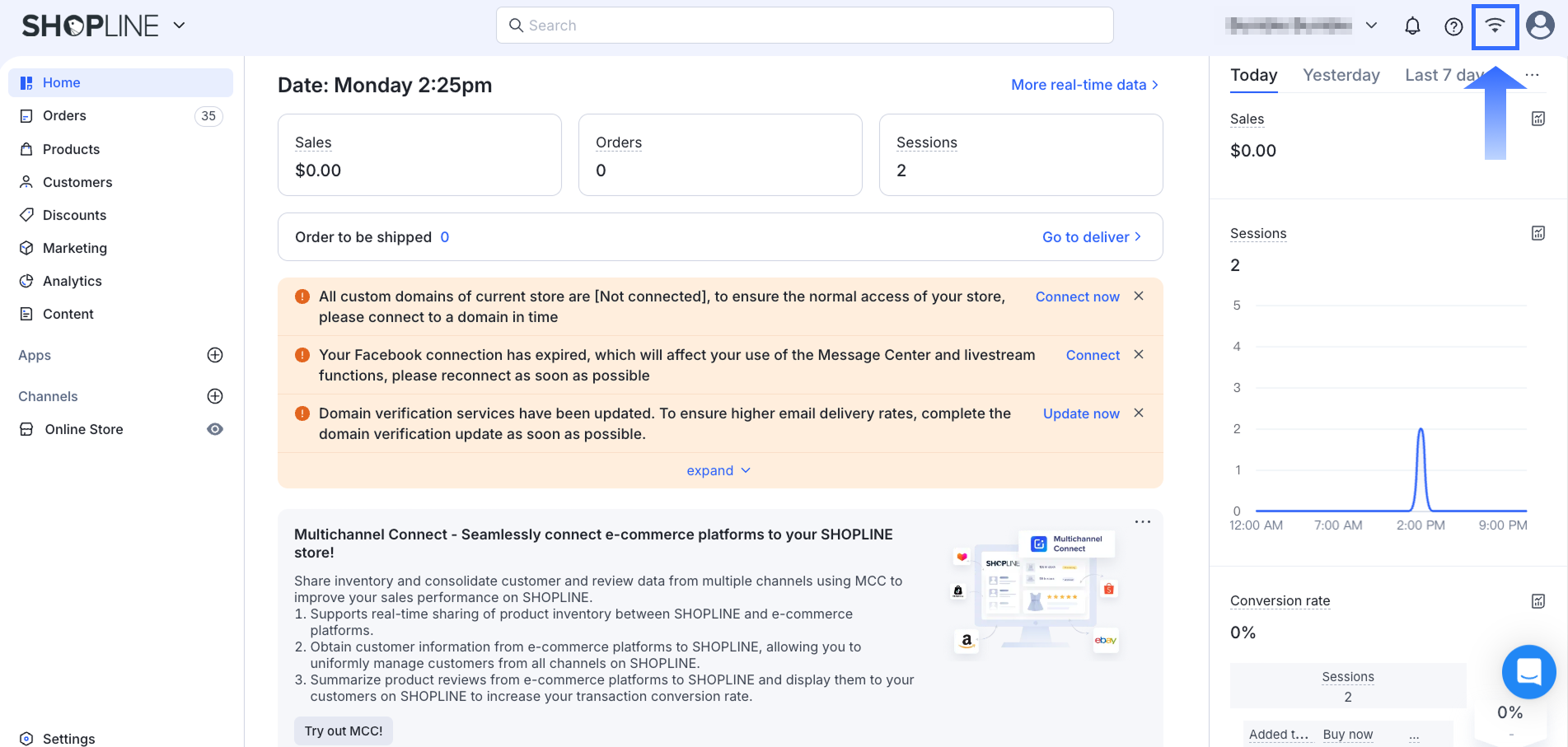The image size is (1568, 747).
Task: Click the network status wifi icon
Action: click(1495, 26)
